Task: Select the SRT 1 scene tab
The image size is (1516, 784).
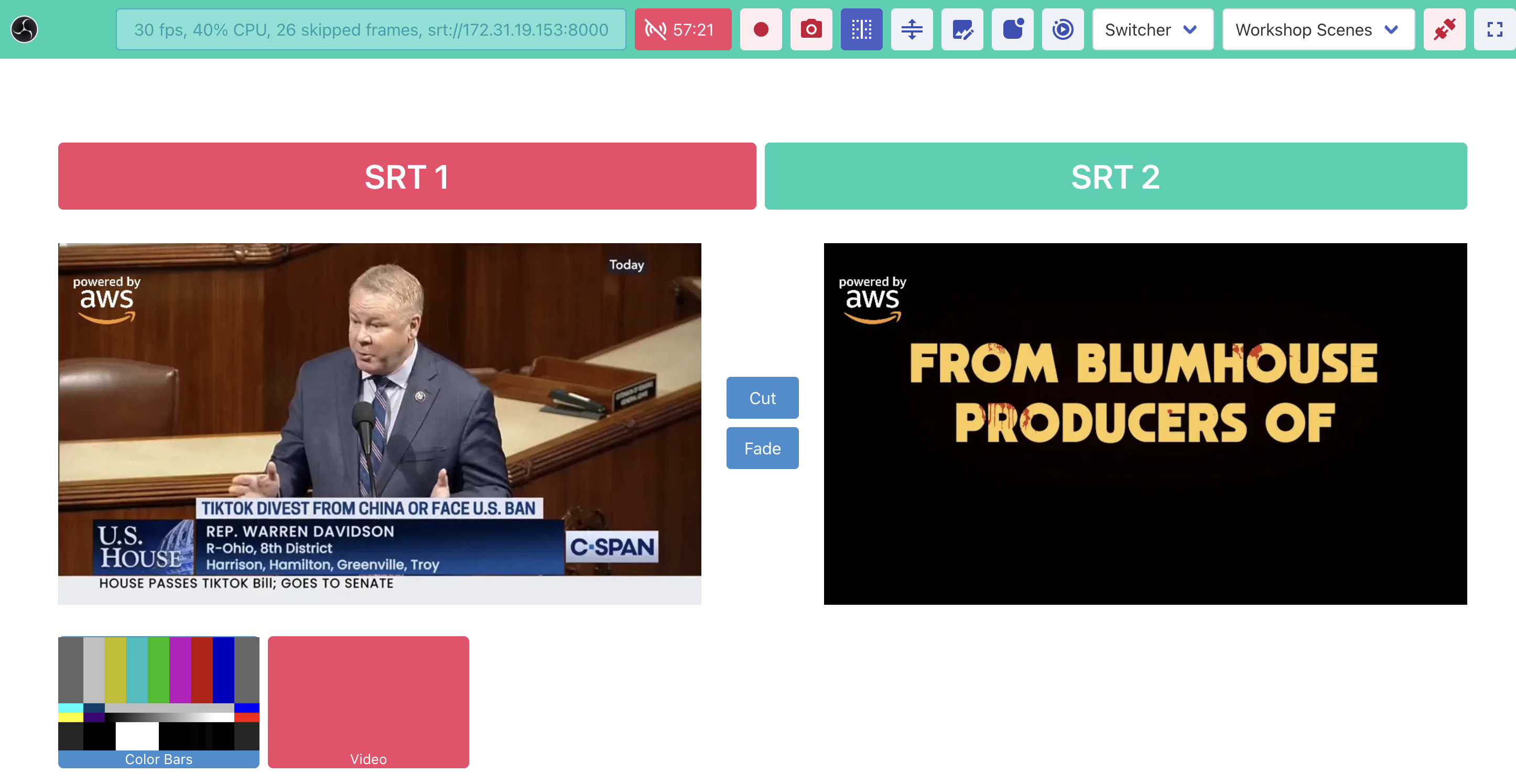Action: click(407, 176)
